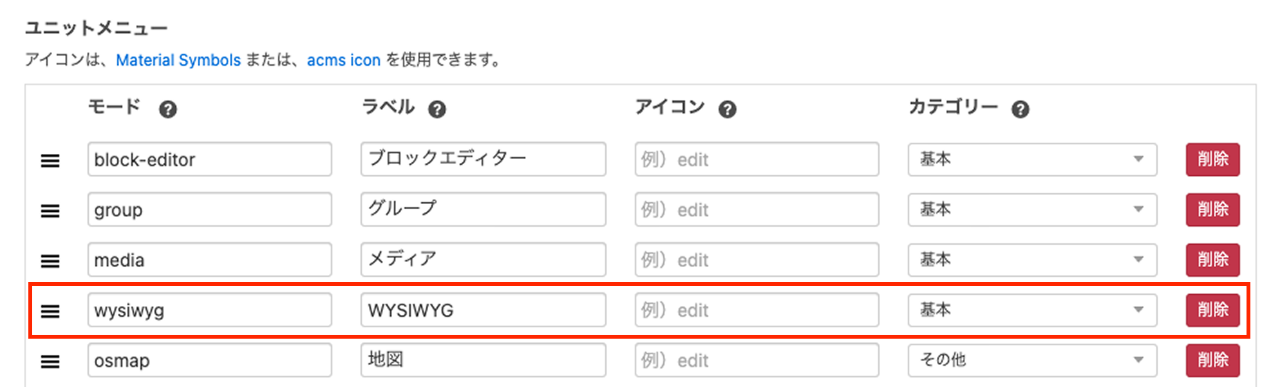1280x387 pixels.
Task: Grab the drag handle of osmap row
Action: (50, 361)
